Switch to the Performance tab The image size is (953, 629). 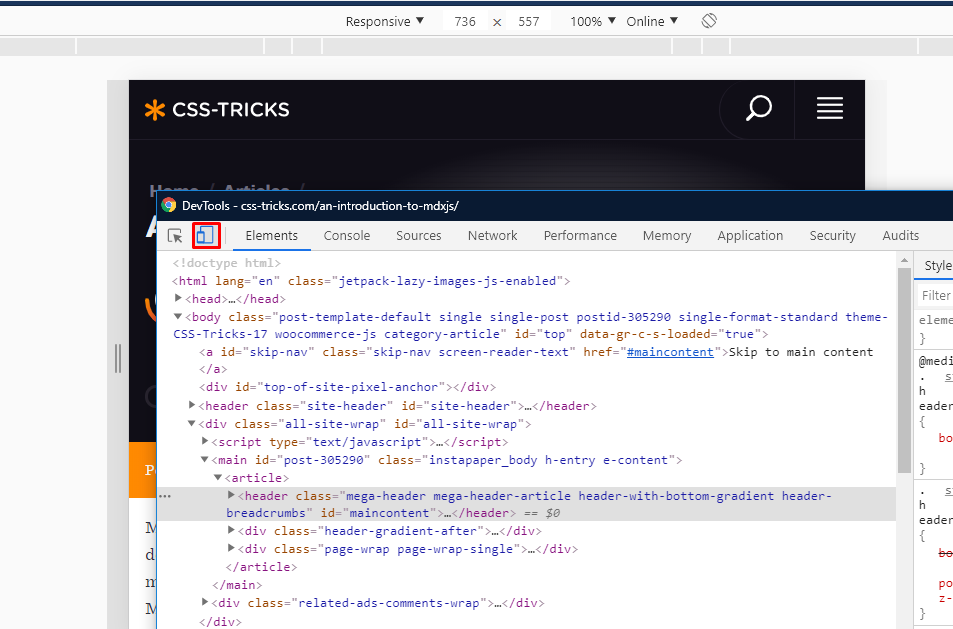point(580,236)
